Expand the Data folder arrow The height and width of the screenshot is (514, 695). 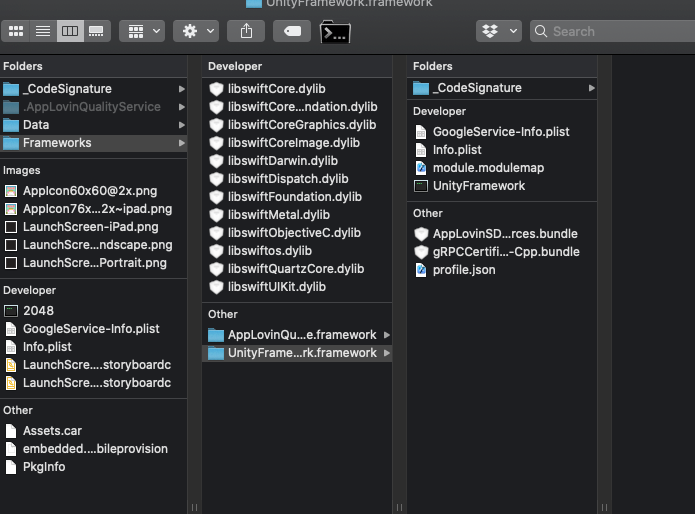pyautogui.click(x=181, y=125)
